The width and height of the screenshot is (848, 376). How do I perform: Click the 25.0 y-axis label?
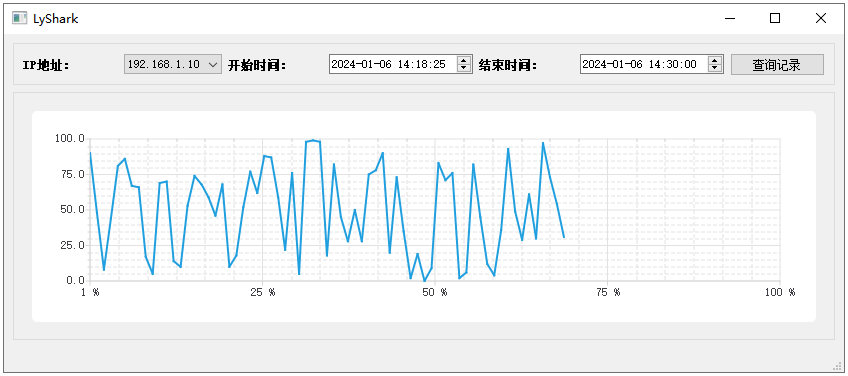72,245
